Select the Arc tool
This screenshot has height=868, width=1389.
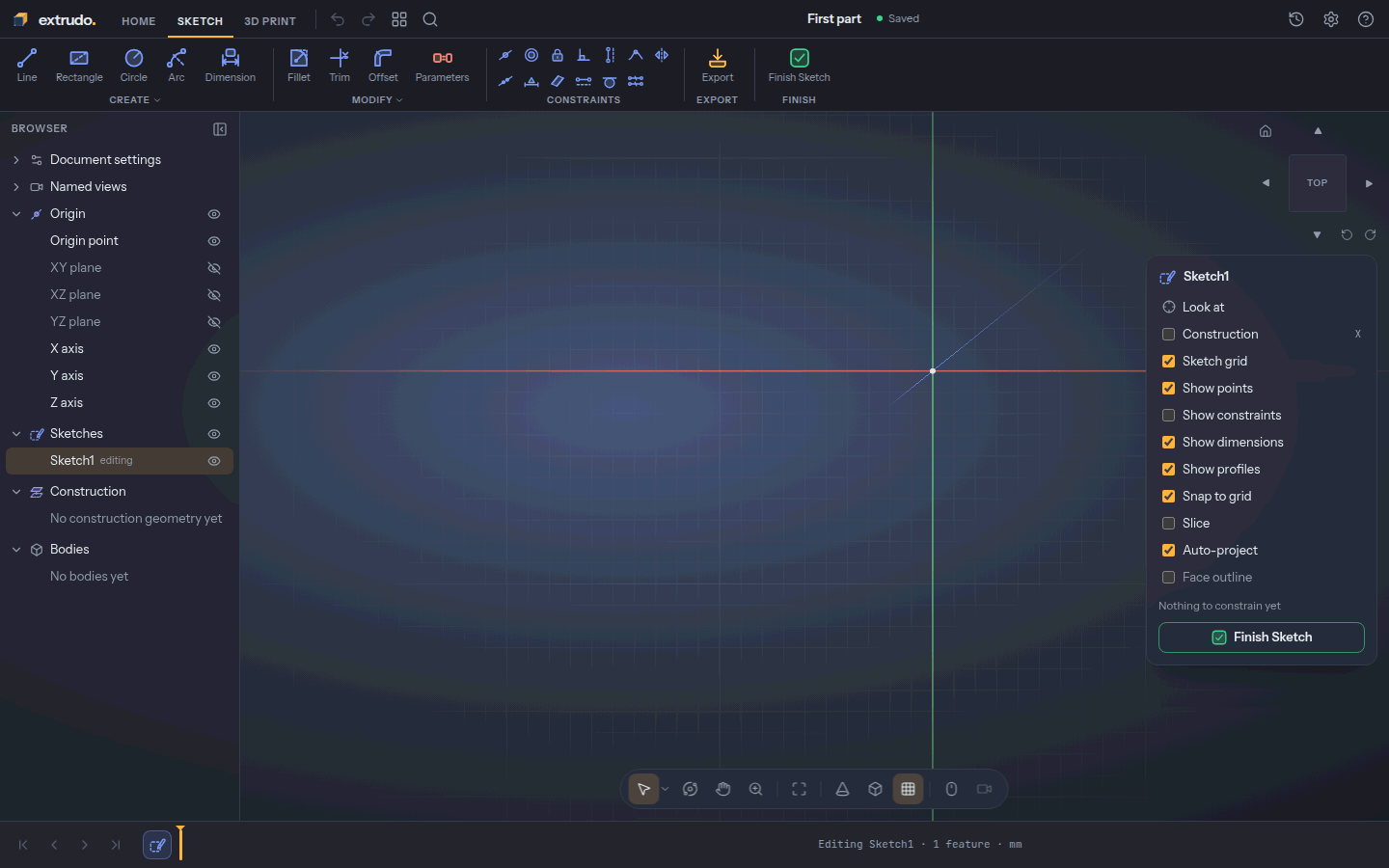(x=177, y=66)
